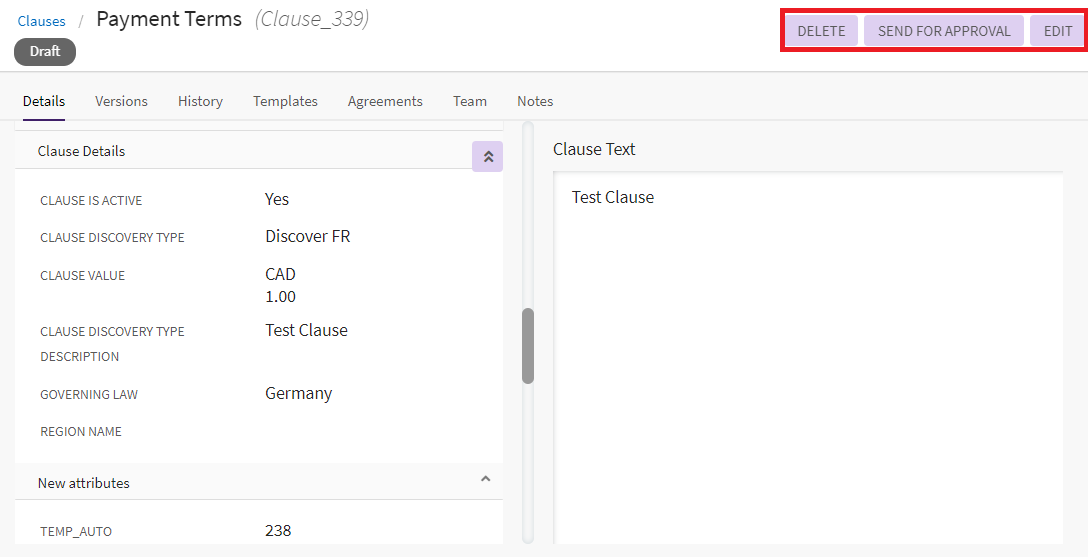Image resolution: width=1088 pixels, height=557 pixels.
Task: Select the Templates tab
Action: coord(285,101)
